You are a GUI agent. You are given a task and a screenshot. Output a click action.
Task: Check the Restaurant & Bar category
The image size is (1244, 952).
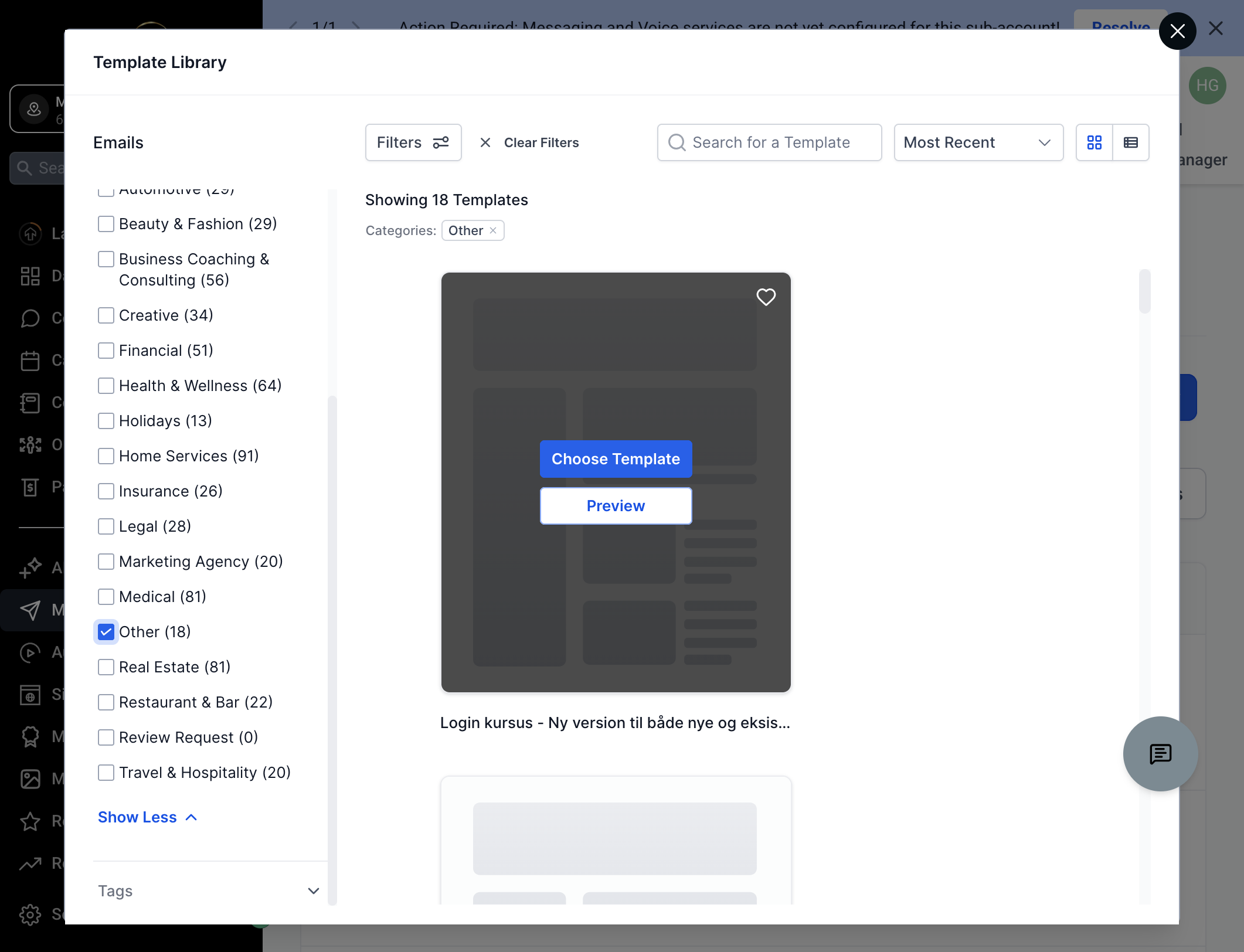pyautogui.click(x=106, y=702)
